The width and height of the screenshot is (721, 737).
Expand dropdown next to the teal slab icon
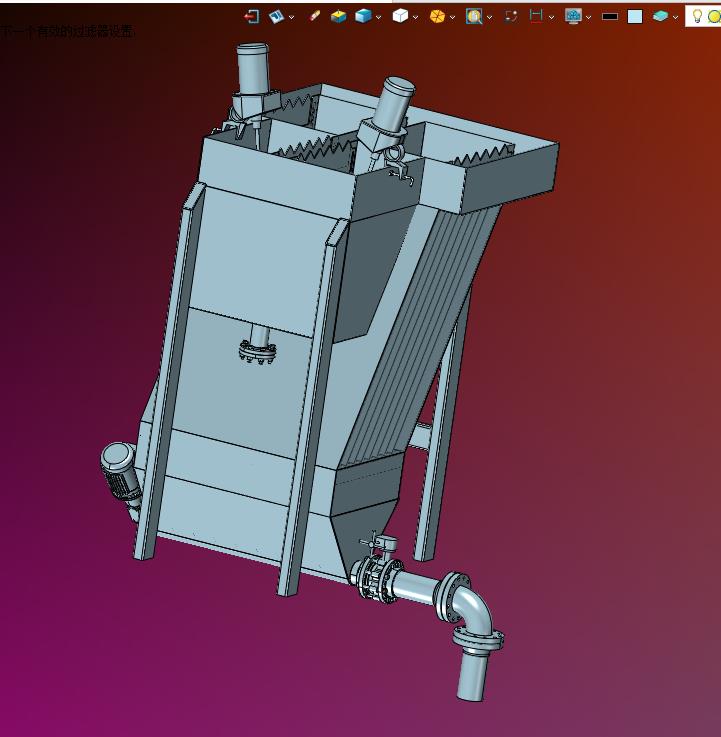coord(675,17)
